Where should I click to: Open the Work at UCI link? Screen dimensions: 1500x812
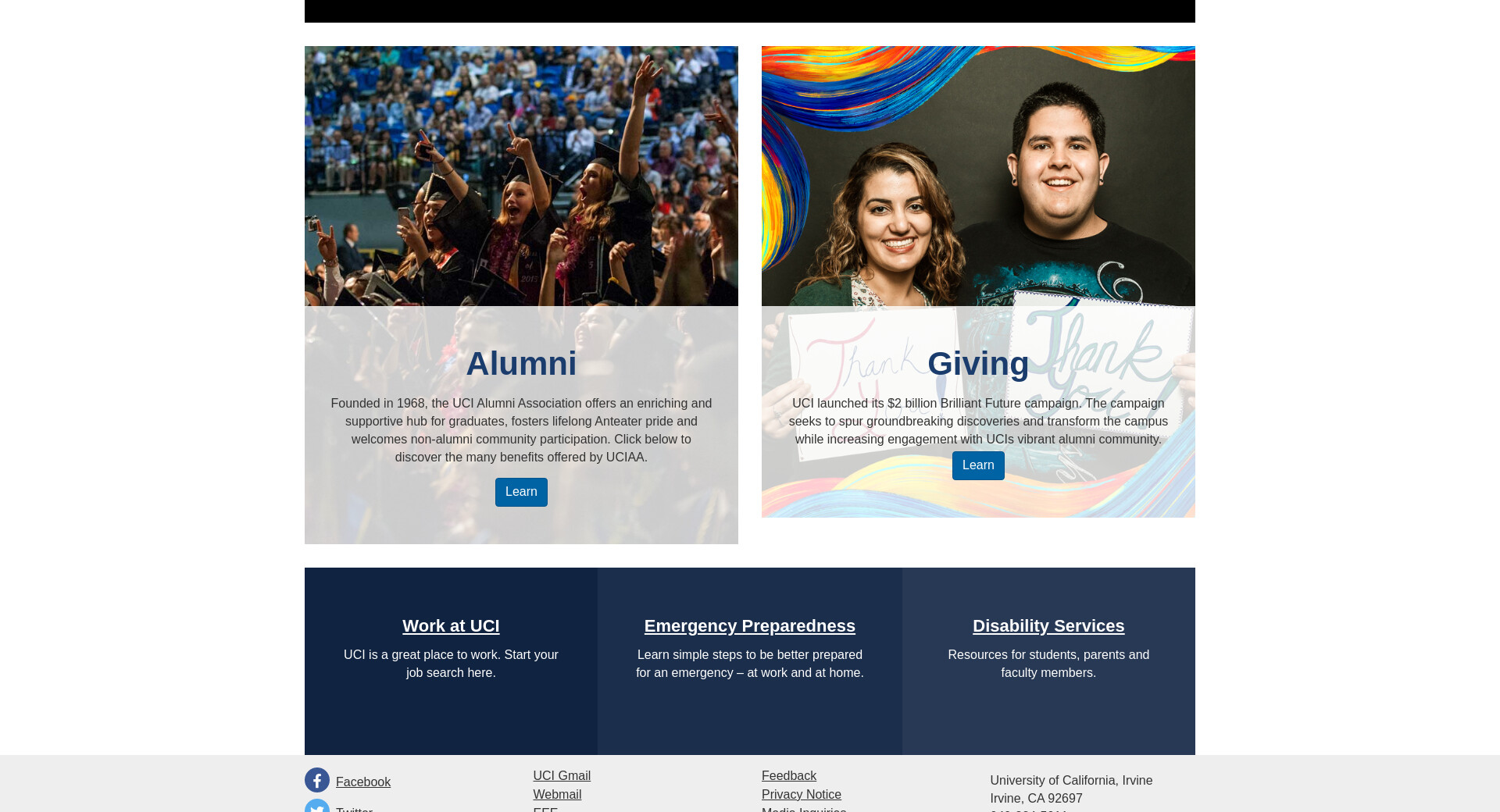451,626
